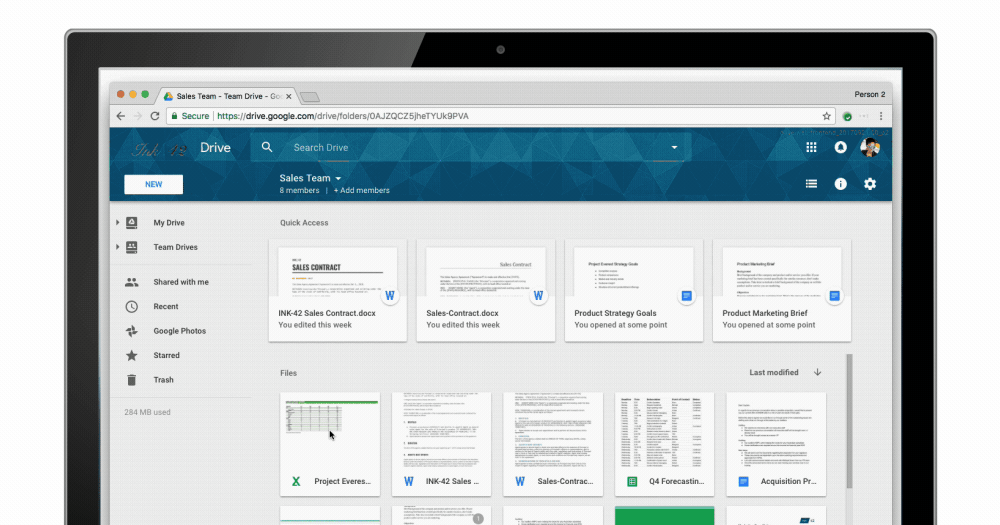Click the Add members link
1000x525 pixels.
[x=362, y=190]
